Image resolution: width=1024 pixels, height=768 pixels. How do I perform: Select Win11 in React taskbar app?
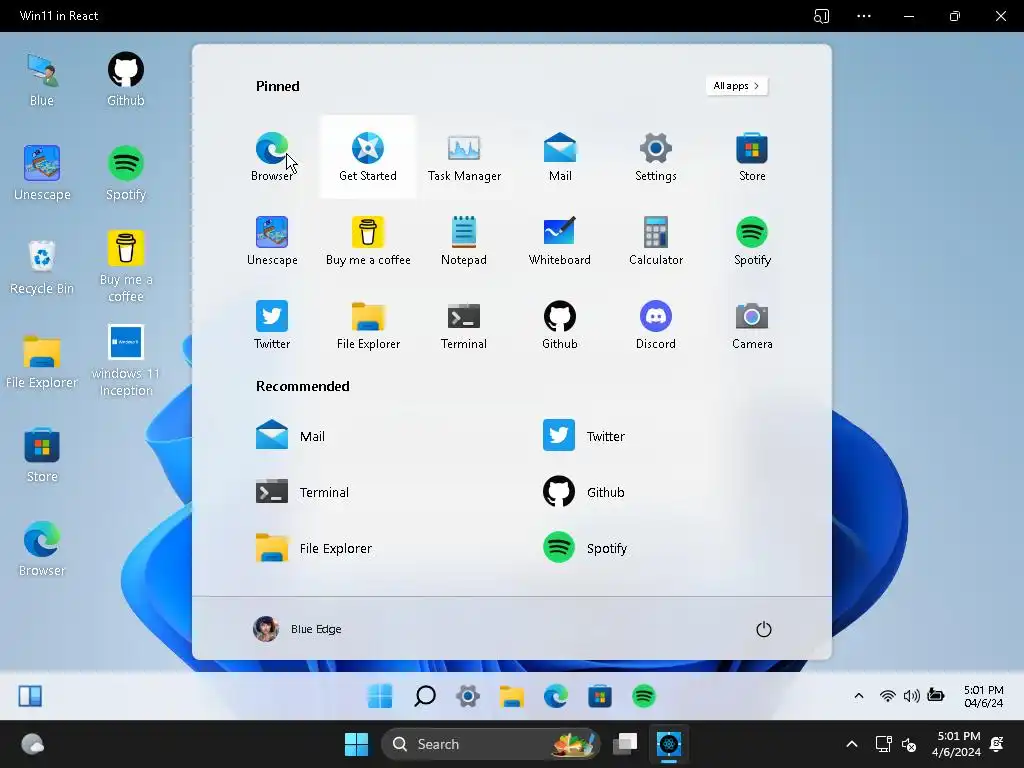click(669, 744)
